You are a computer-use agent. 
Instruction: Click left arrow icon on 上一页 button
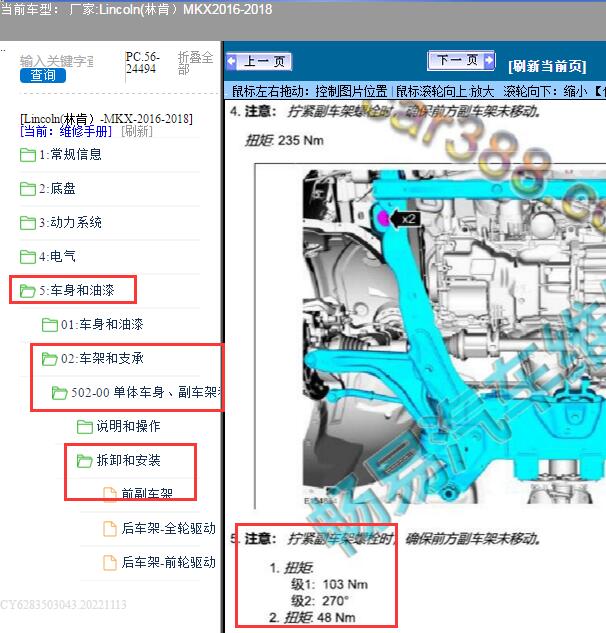click(x=231, y=61)
